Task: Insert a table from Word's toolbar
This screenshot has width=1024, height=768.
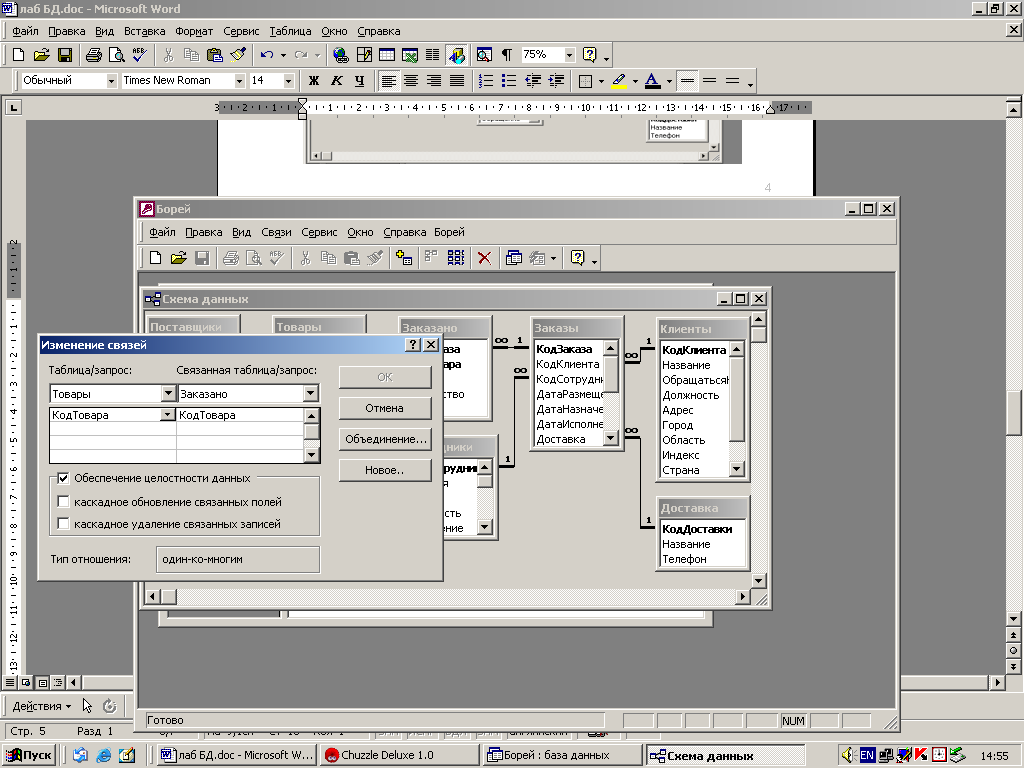Action: [387, 55]
